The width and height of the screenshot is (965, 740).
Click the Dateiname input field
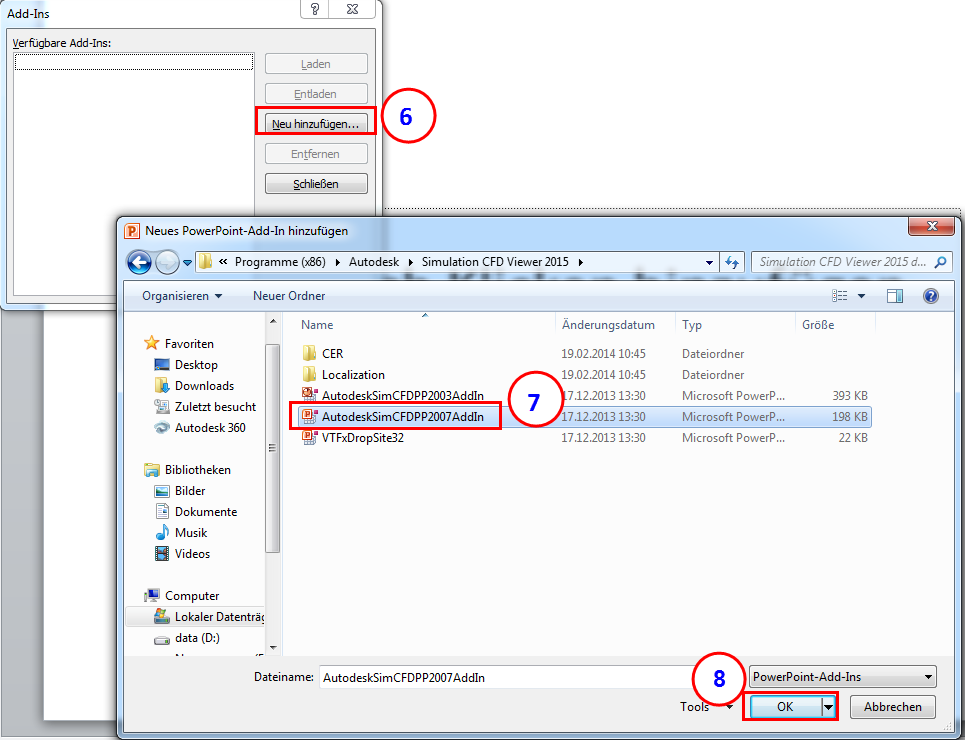507,677
